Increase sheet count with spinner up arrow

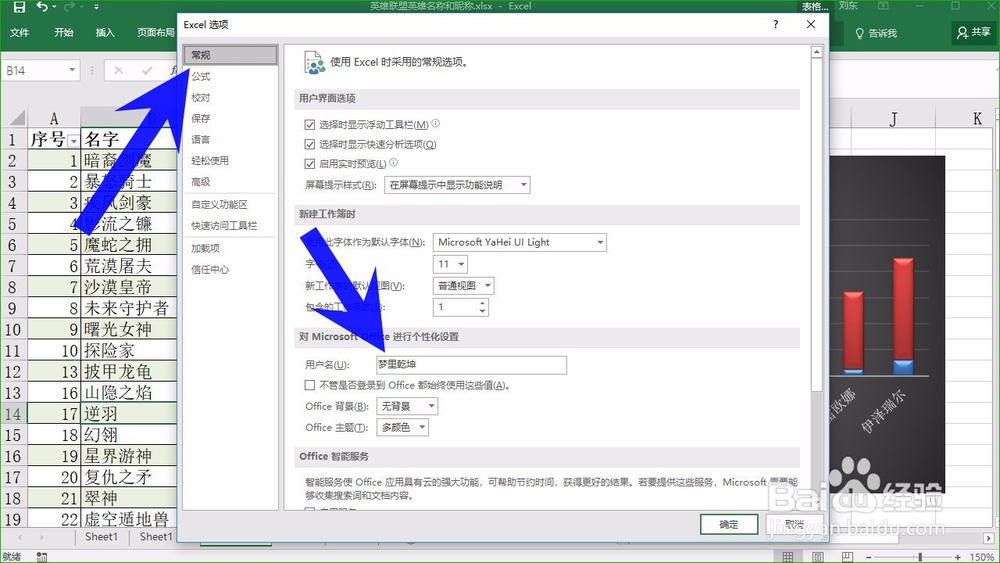point(483,303)
